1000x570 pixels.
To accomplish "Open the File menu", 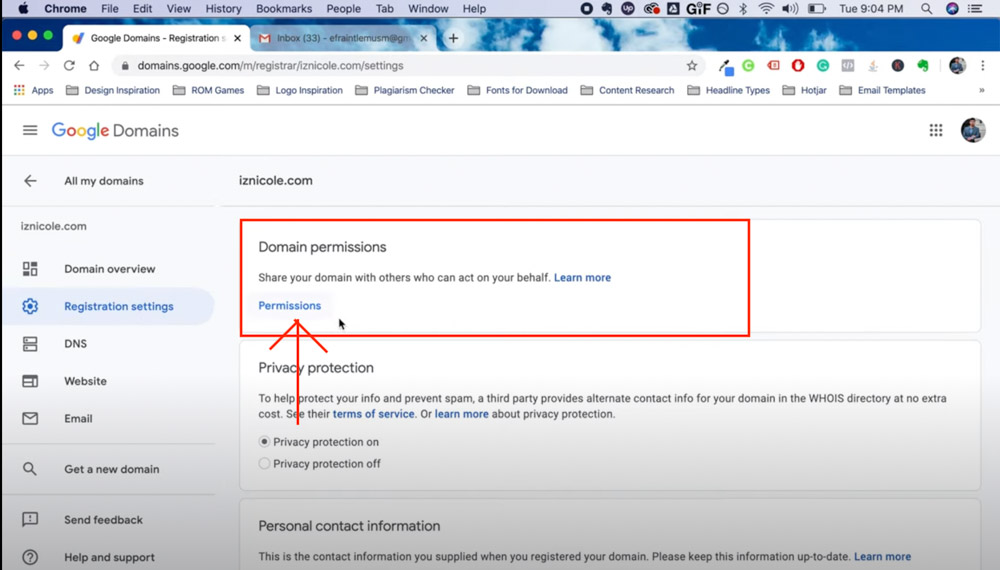I will pos(110,9).
